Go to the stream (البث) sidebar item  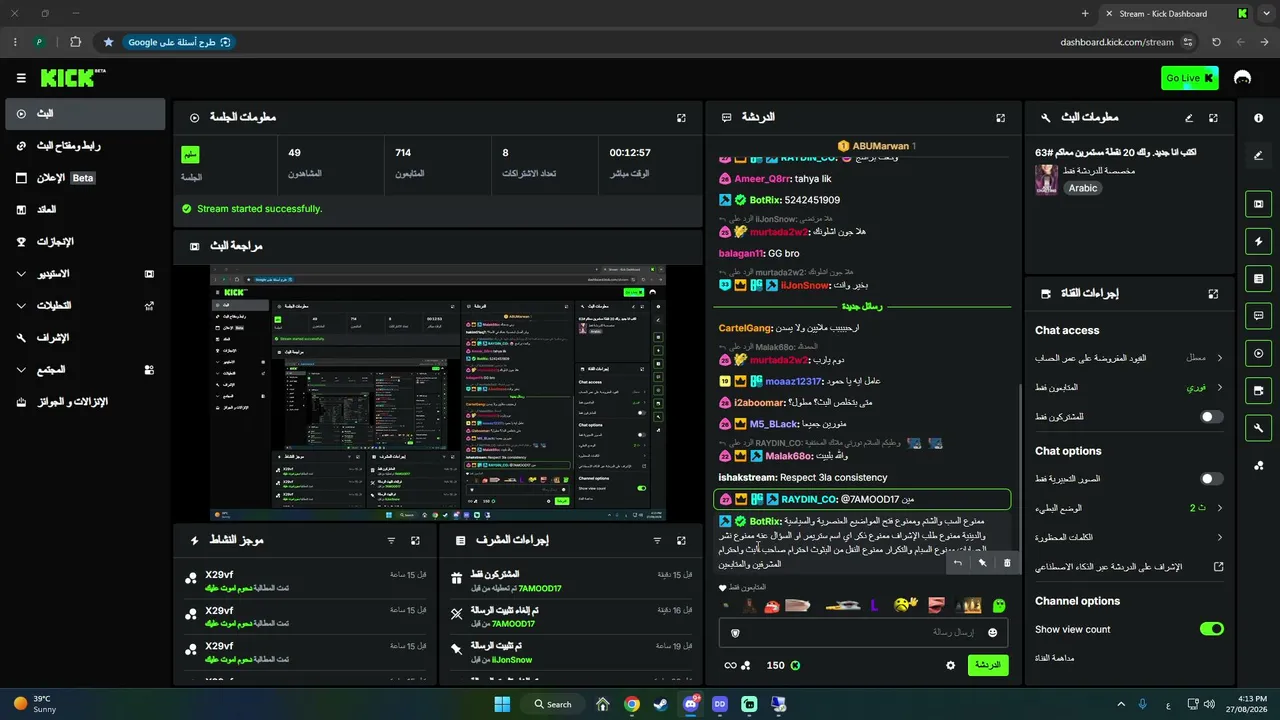tap(85, 114)
